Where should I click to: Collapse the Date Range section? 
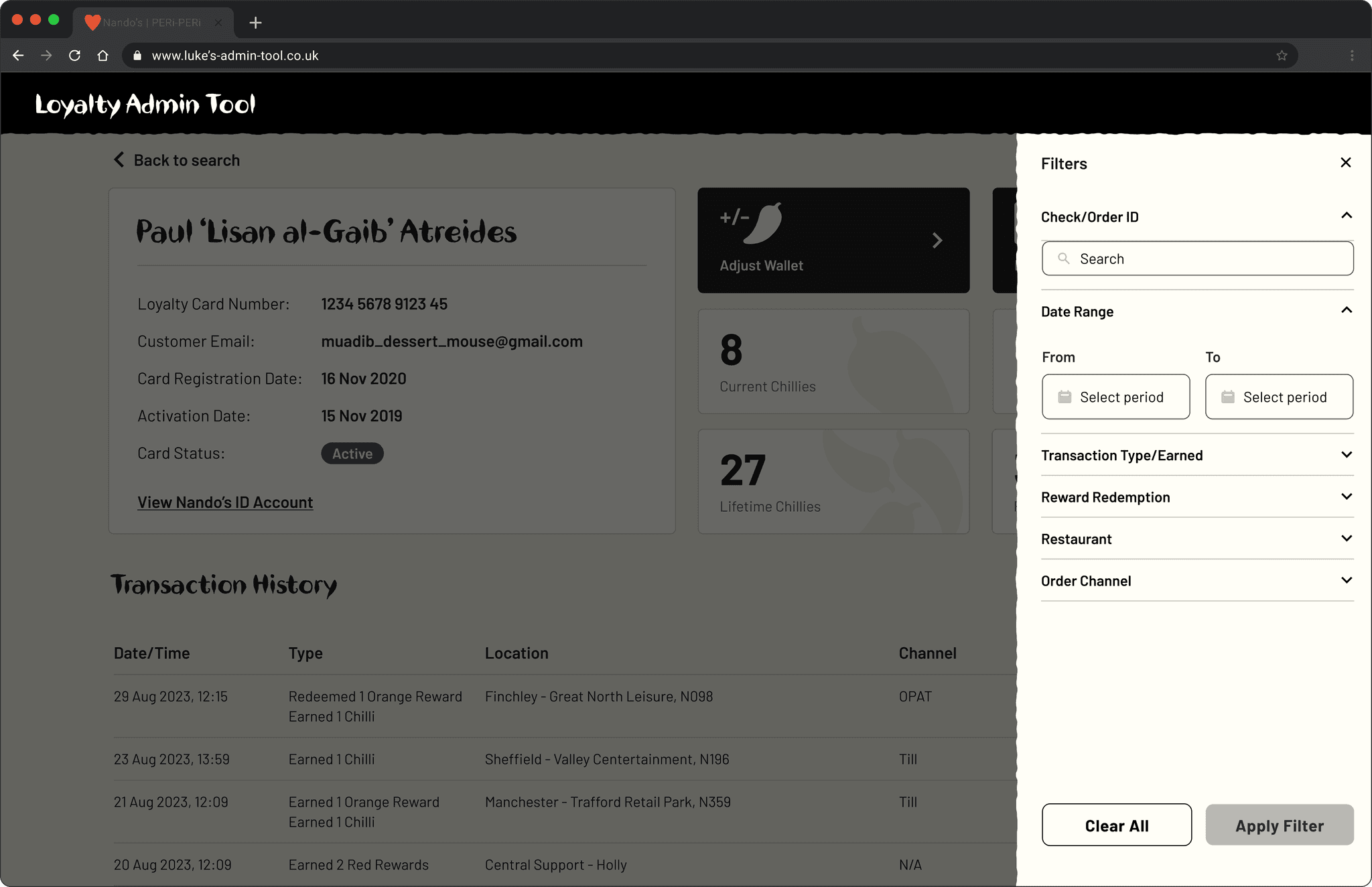tap(1347, 310)
